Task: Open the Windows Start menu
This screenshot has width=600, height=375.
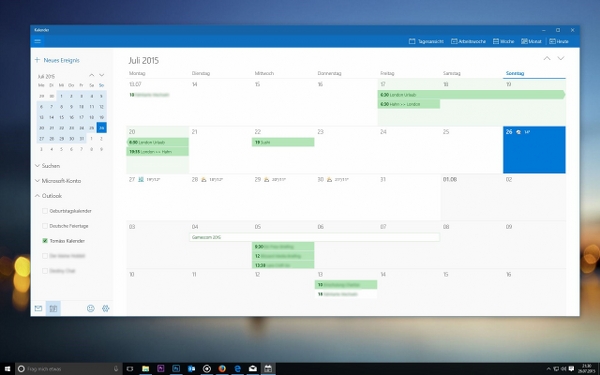Action: click(x=7, y=369)
